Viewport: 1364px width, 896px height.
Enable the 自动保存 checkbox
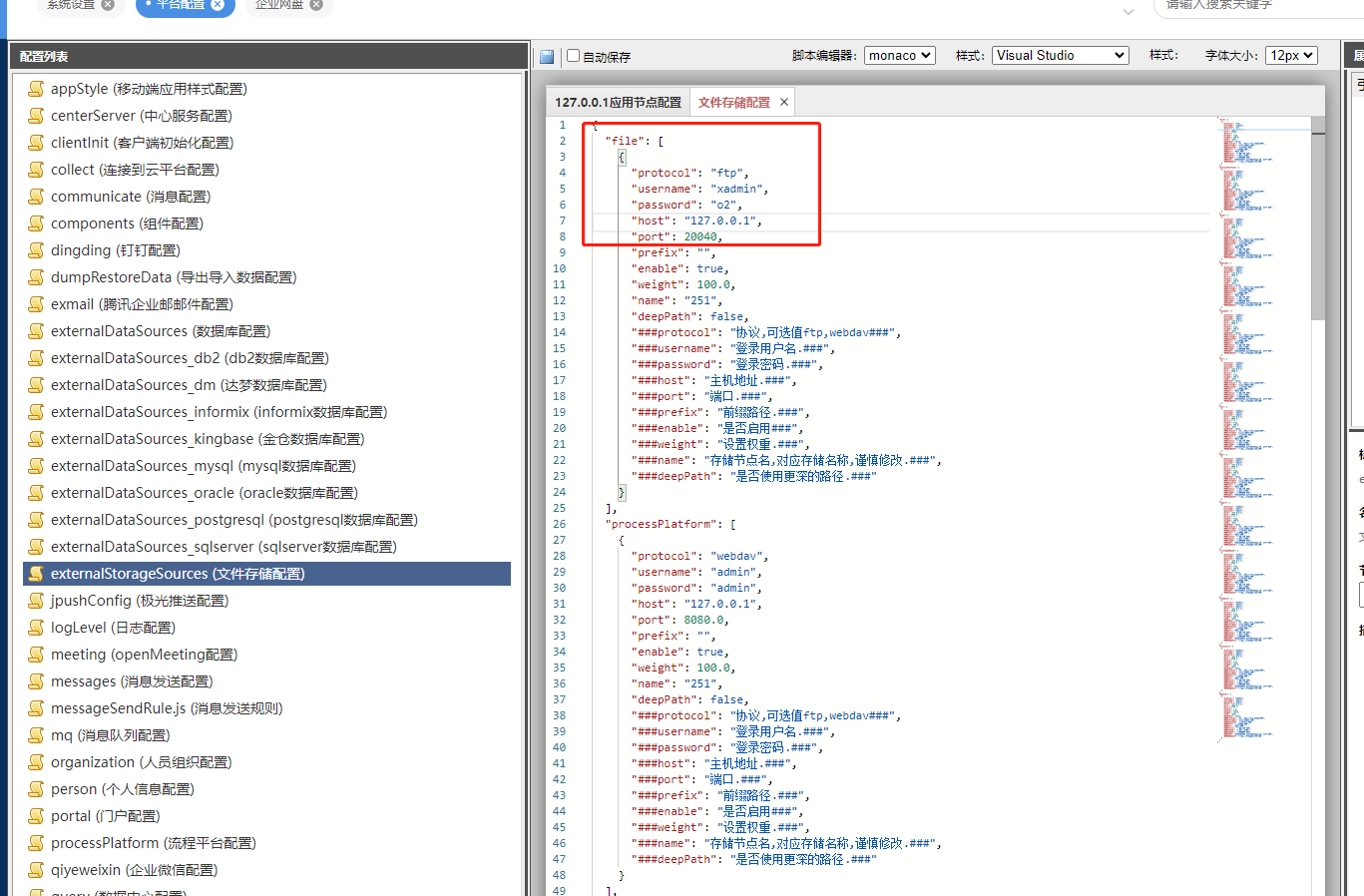[x=574, y=56]
